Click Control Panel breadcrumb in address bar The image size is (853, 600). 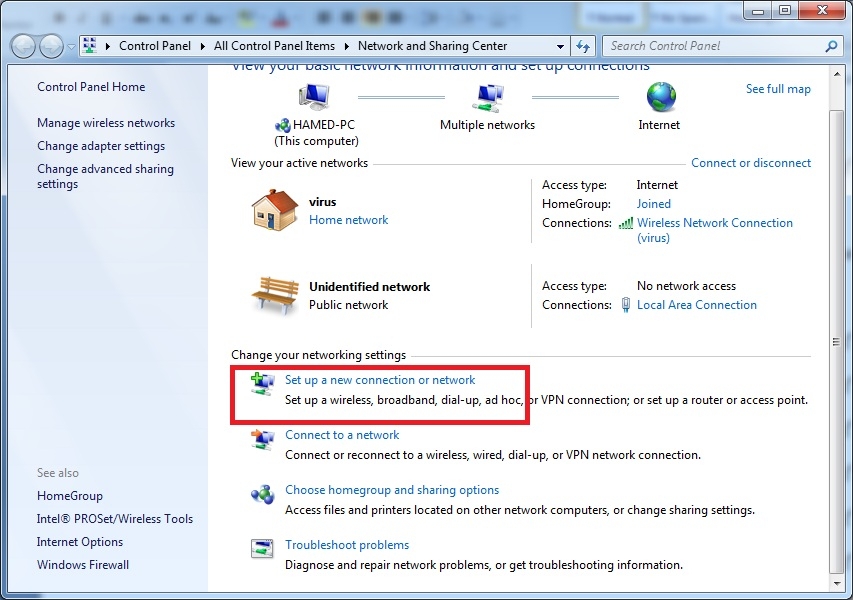pyautogui.click(x=155, y=46)
